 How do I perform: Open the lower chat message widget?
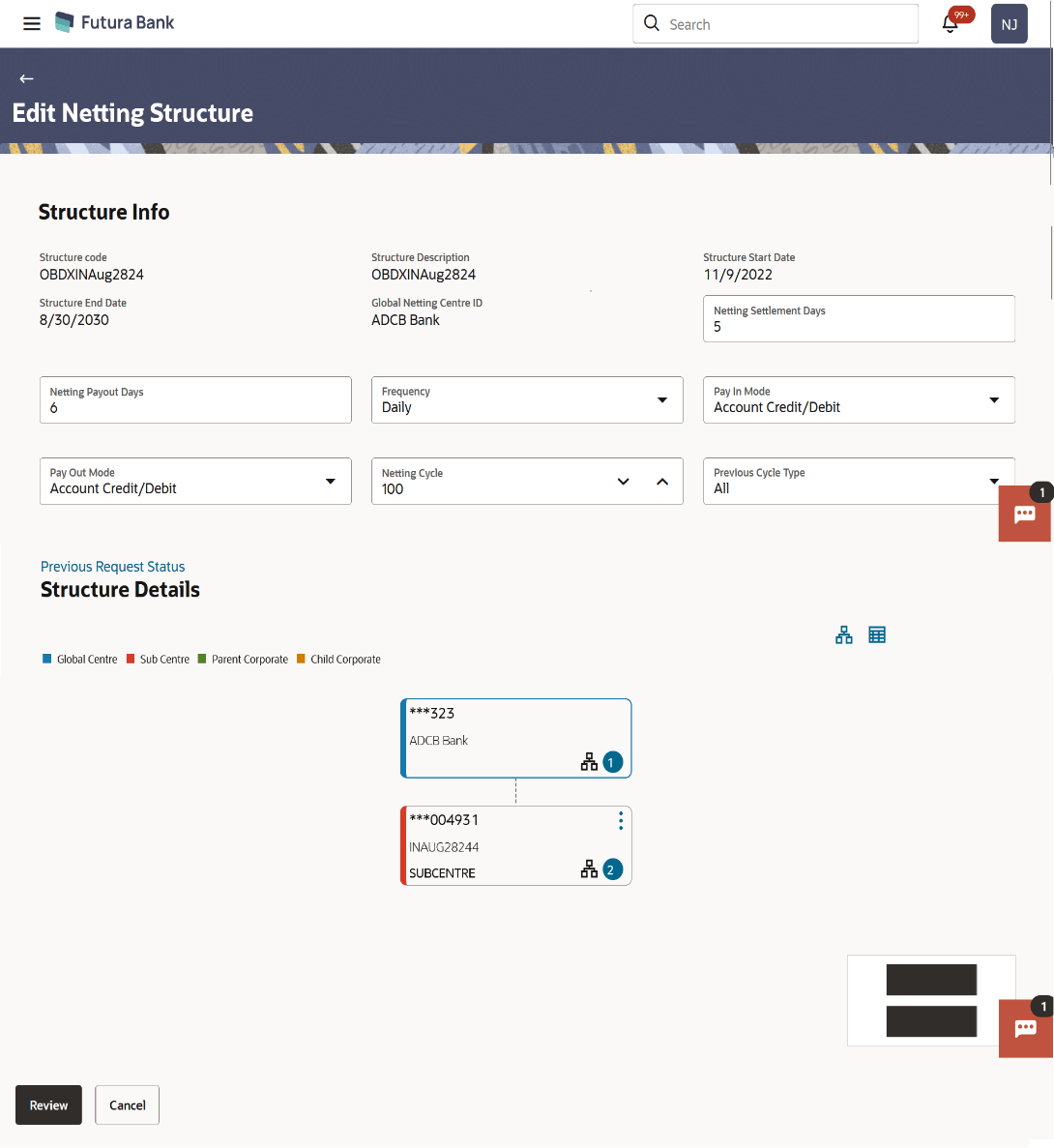[x=1025, y=1029]
